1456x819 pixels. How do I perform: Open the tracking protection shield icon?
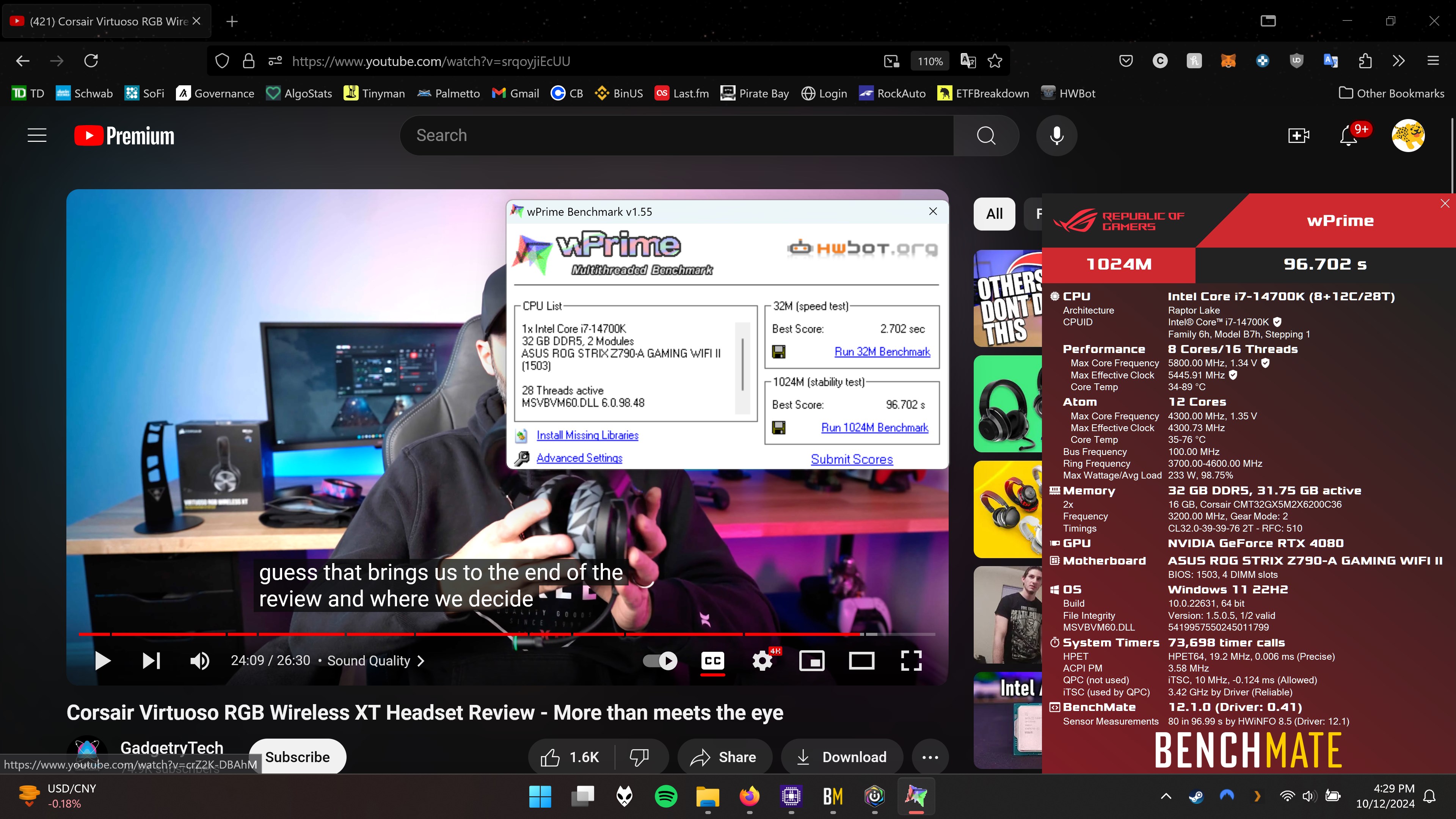222,61
